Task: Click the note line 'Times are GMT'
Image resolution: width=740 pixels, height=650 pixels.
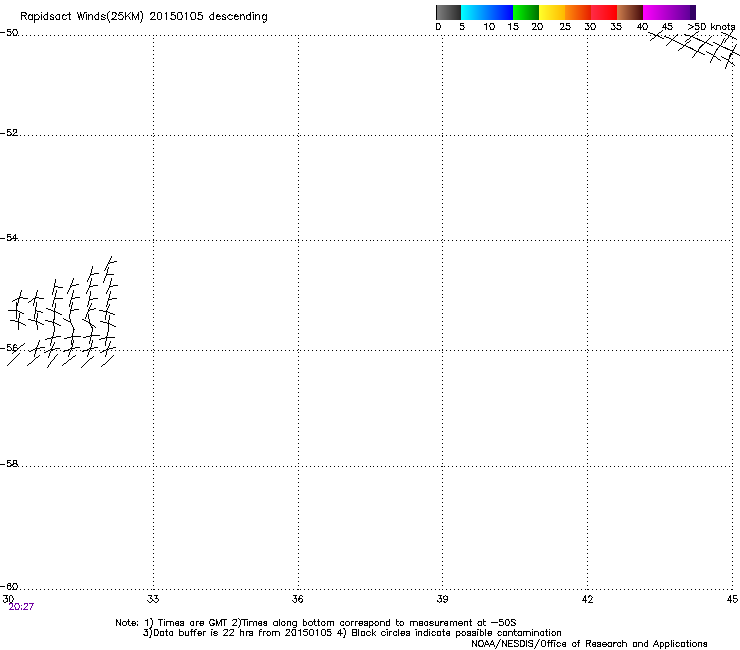Action: click(192, 623)
